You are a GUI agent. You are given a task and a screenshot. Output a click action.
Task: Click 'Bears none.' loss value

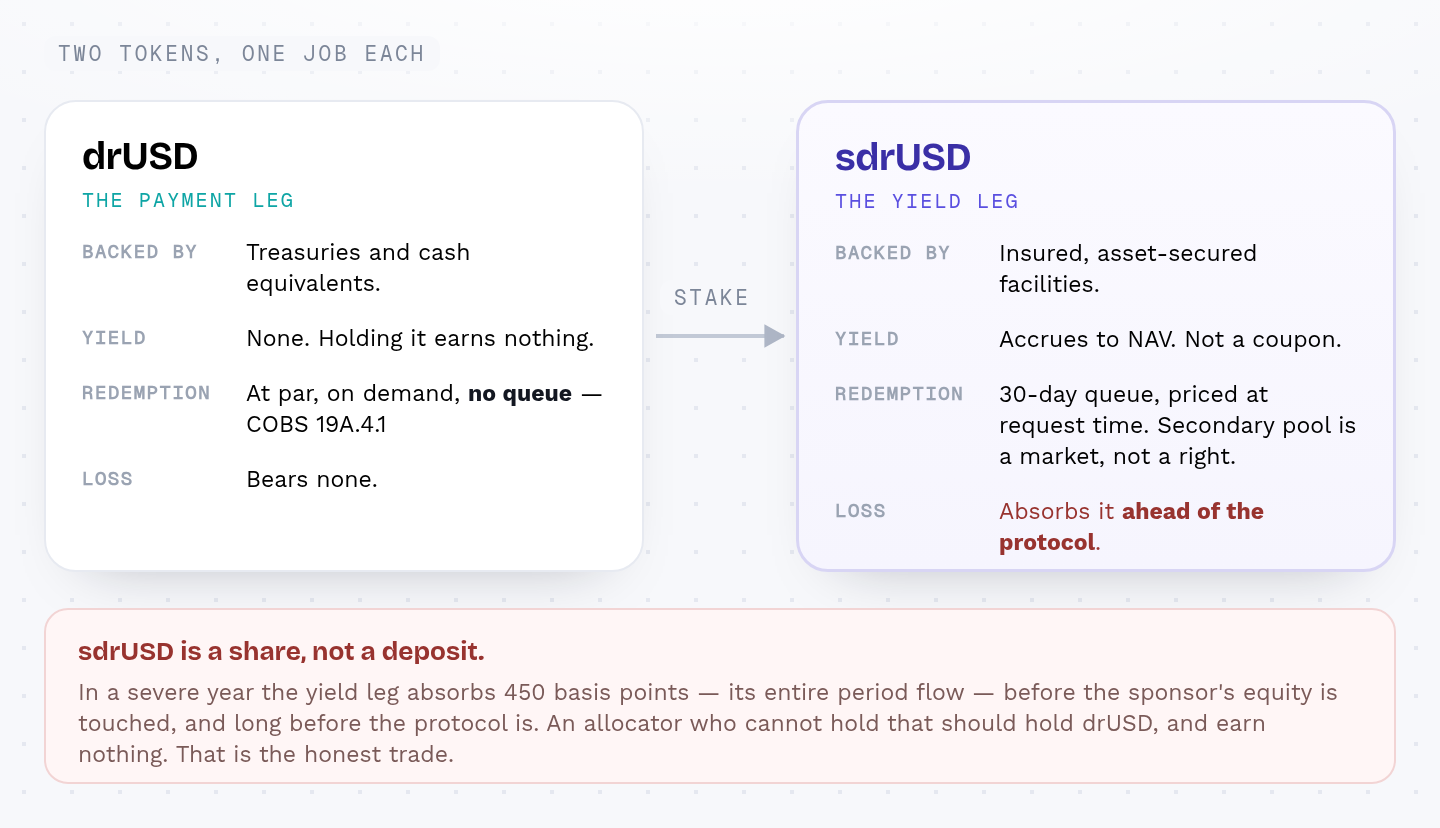pos(312,479)
